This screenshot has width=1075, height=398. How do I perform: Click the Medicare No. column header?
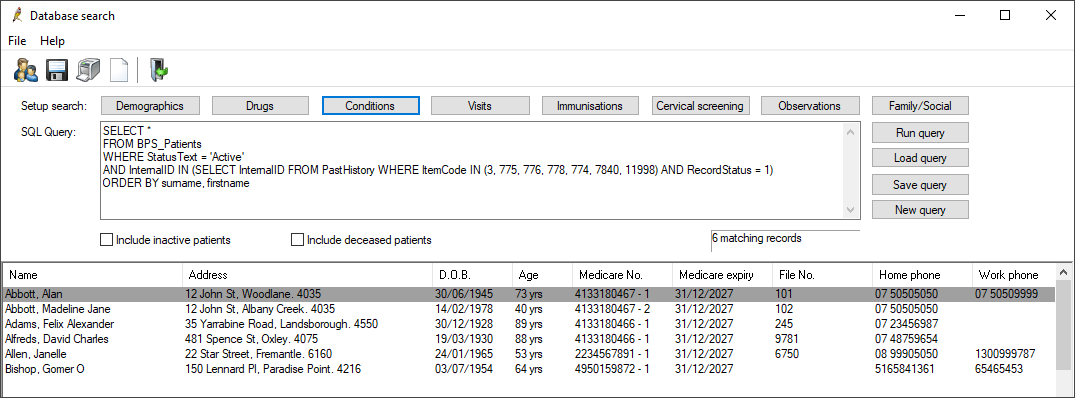click(622, 275)
